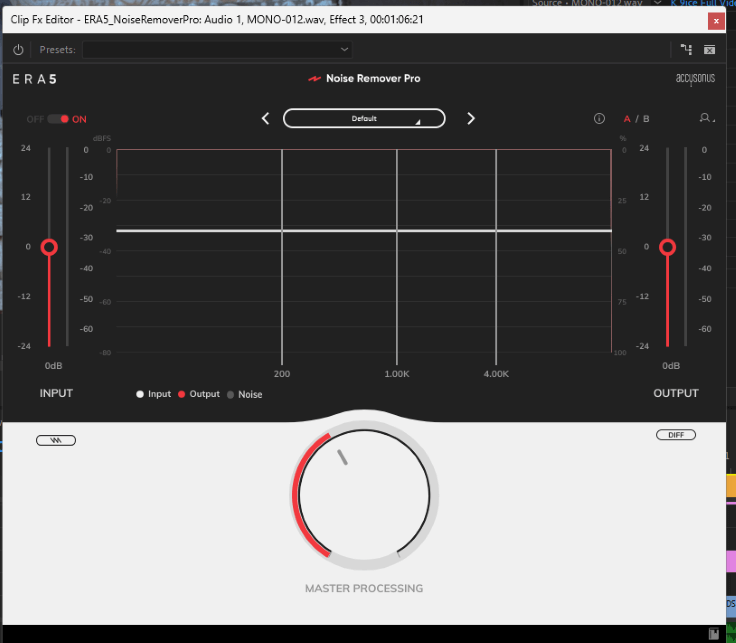Image resolution: width=736 pixels, height=643 pixels.
Task: Click the 1.00K band divider line
Action: (397, 257)
